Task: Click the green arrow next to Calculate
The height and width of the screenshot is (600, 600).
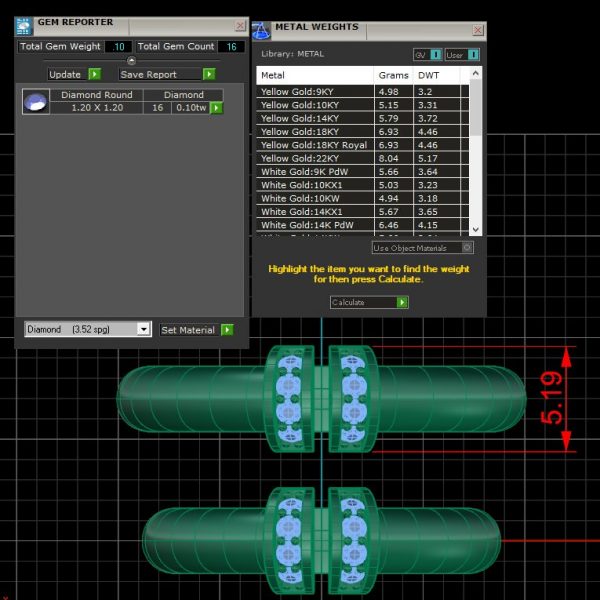Action: [x=402, y=302]
